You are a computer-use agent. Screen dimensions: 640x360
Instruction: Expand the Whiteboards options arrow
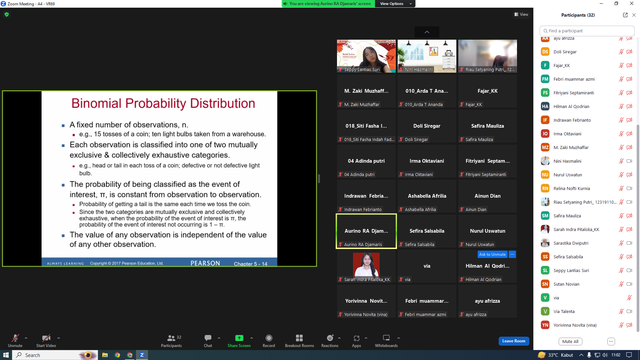398,338
